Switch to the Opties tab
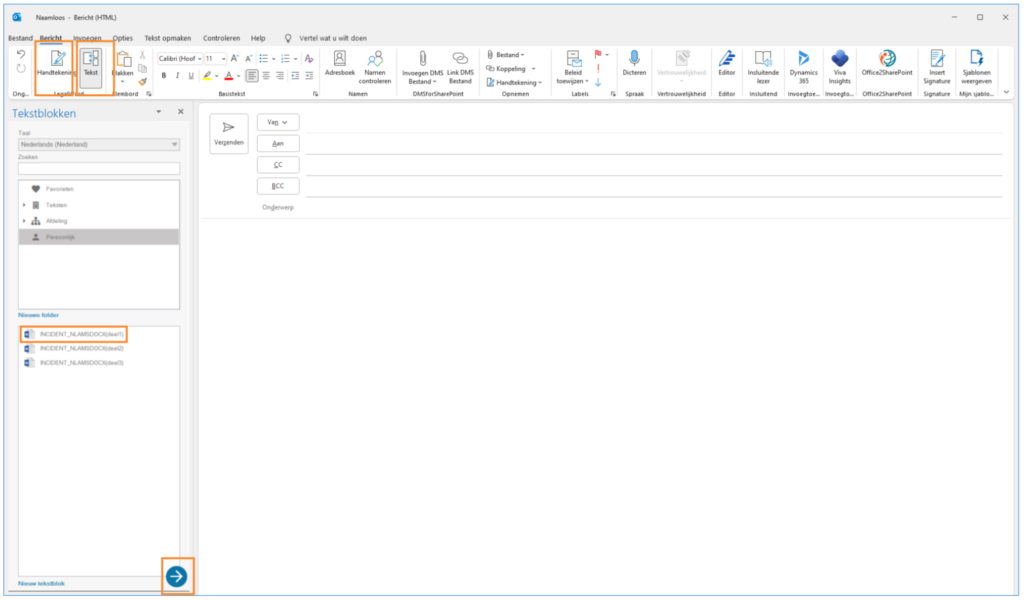Screen dimensions: 1024x600 point(122,38)
